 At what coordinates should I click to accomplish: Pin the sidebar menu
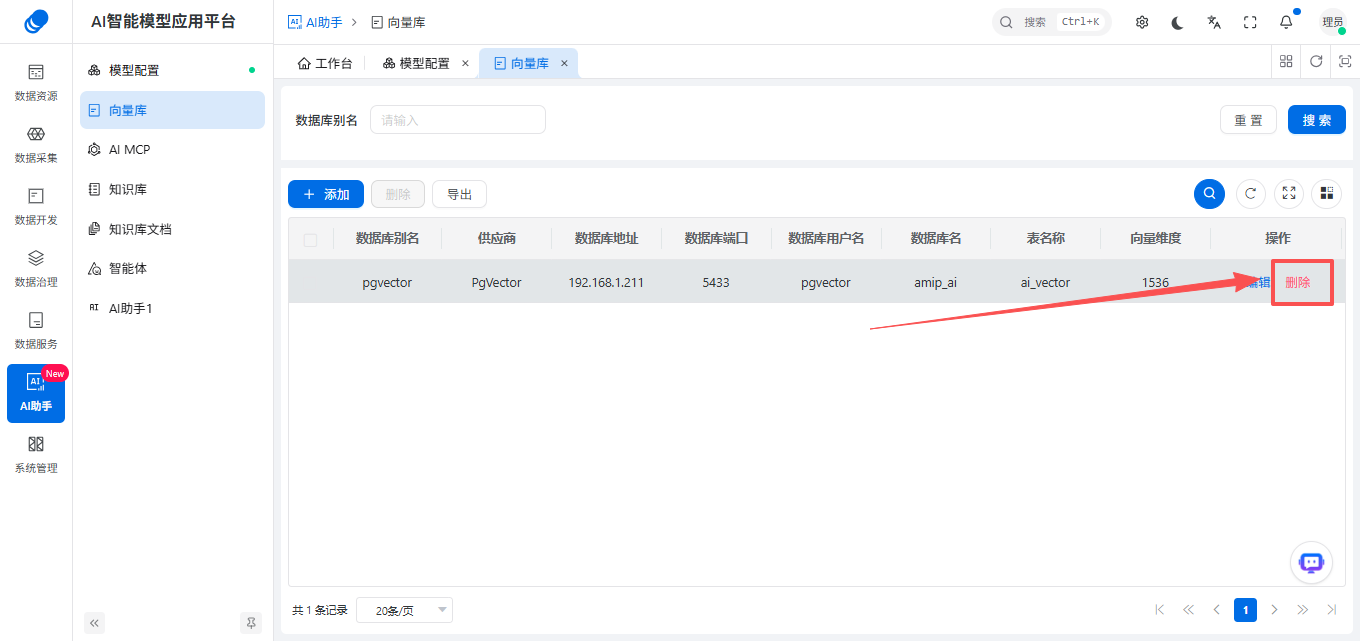point(251,623)
